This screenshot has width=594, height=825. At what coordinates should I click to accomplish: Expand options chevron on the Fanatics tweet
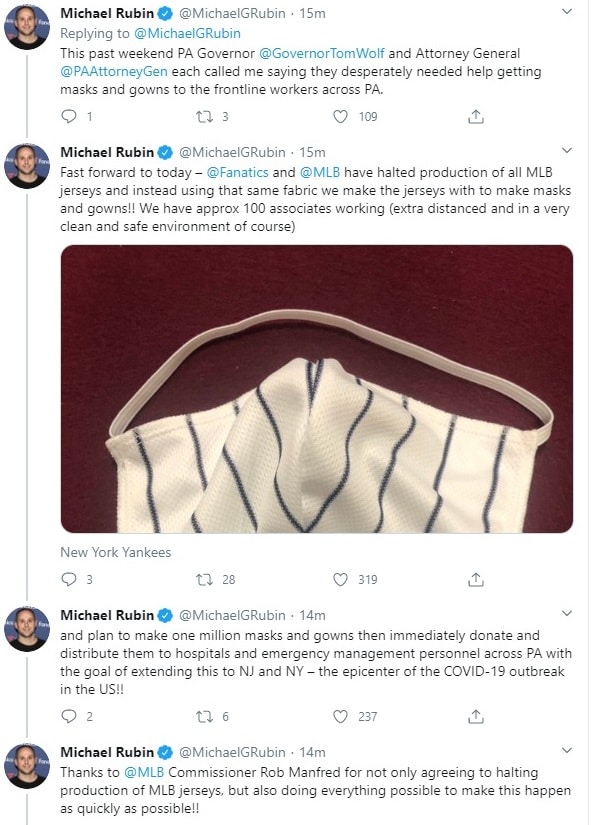pyautogui.click(x=567, y=150)
